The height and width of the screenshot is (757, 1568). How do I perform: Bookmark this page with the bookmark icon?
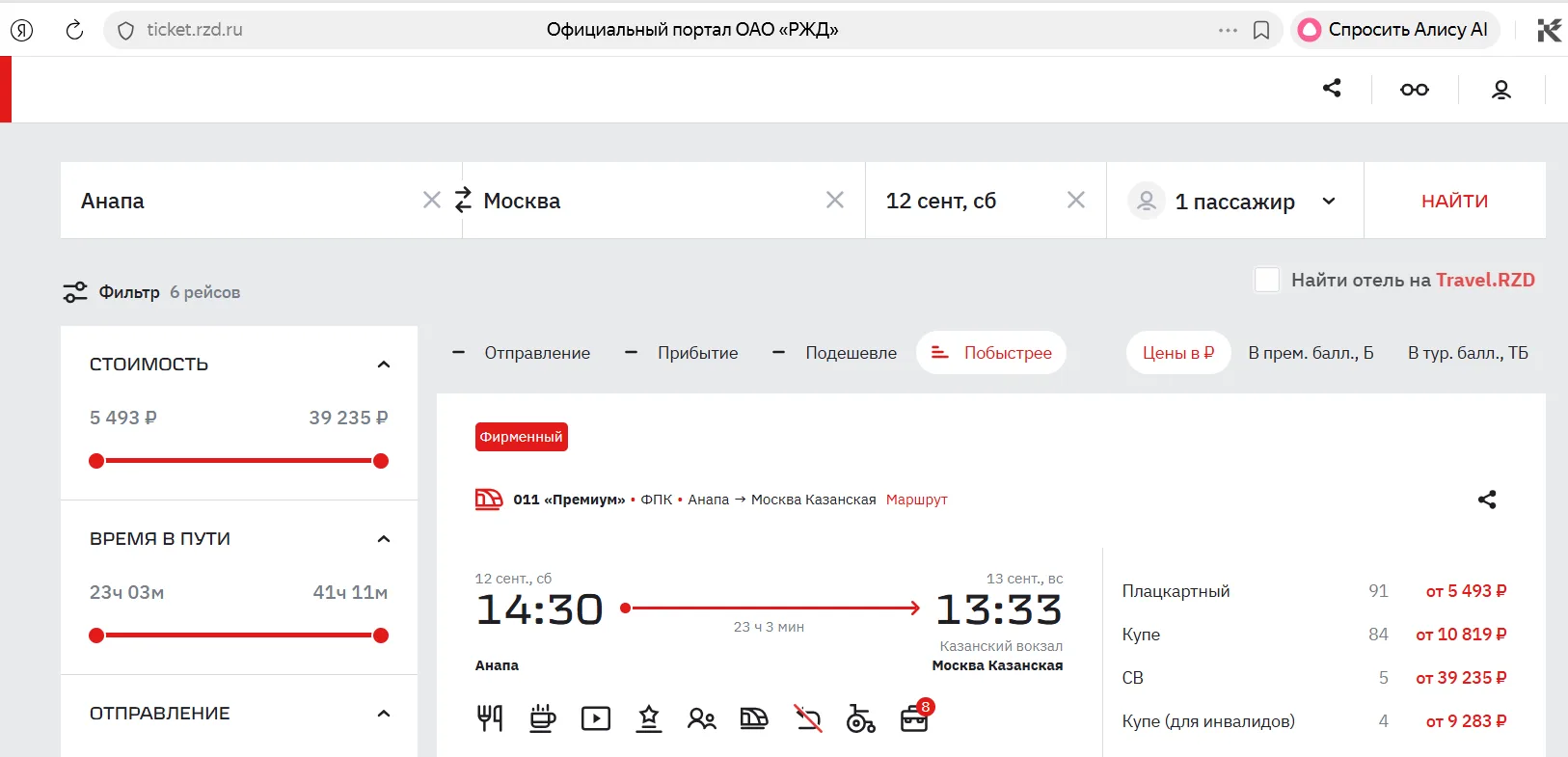pyautogui.click(x=1261, y=31)
